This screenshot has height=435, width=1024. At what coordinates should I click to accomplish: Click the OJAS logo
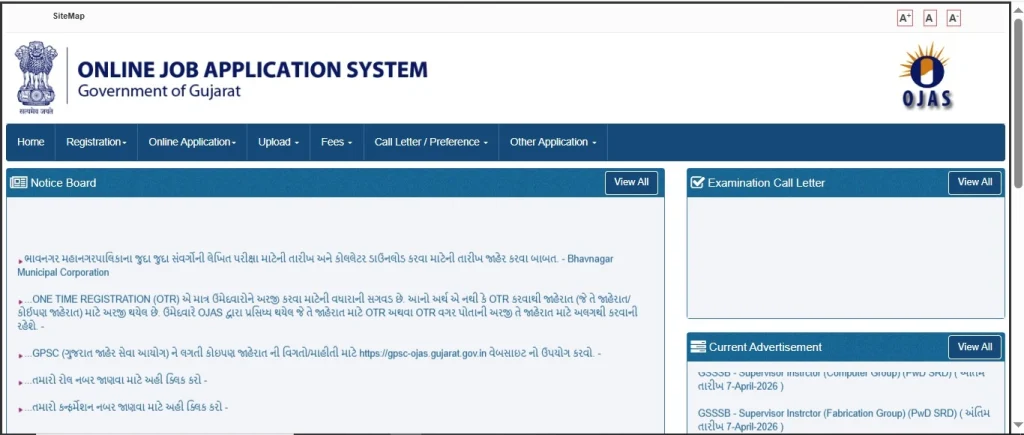pos(929,76)
